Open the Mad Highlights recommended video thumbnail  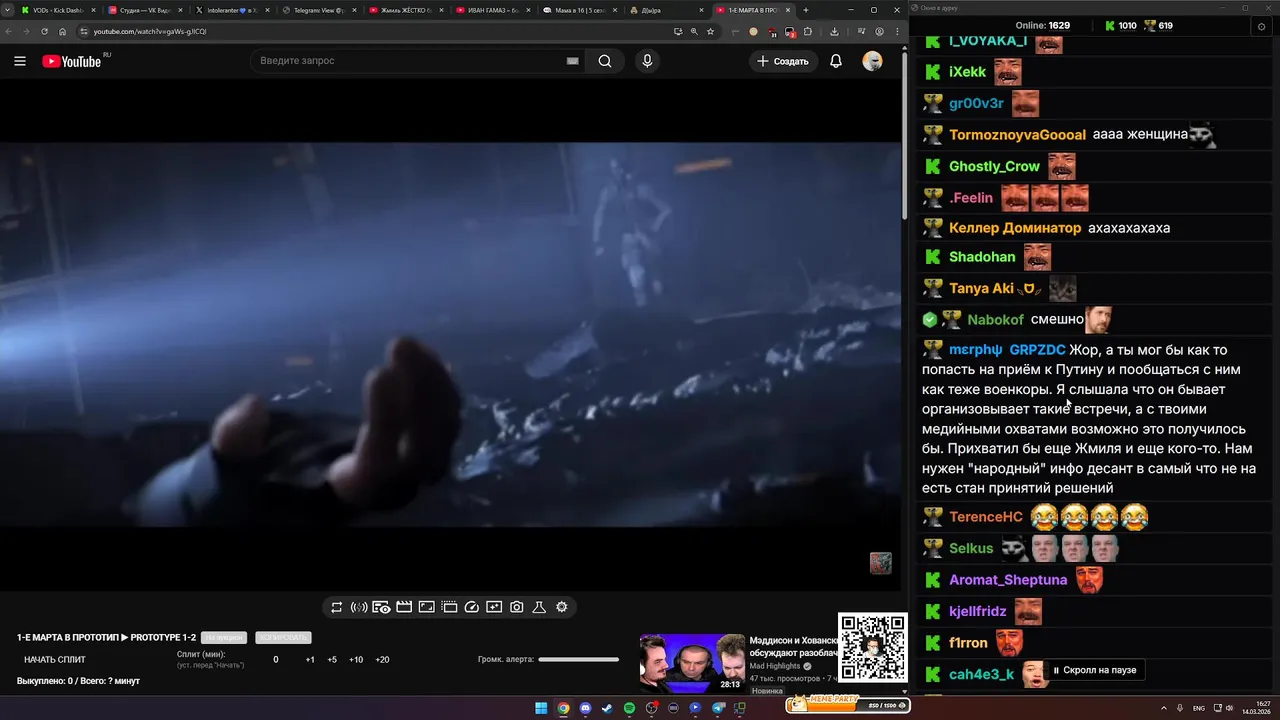693,662
